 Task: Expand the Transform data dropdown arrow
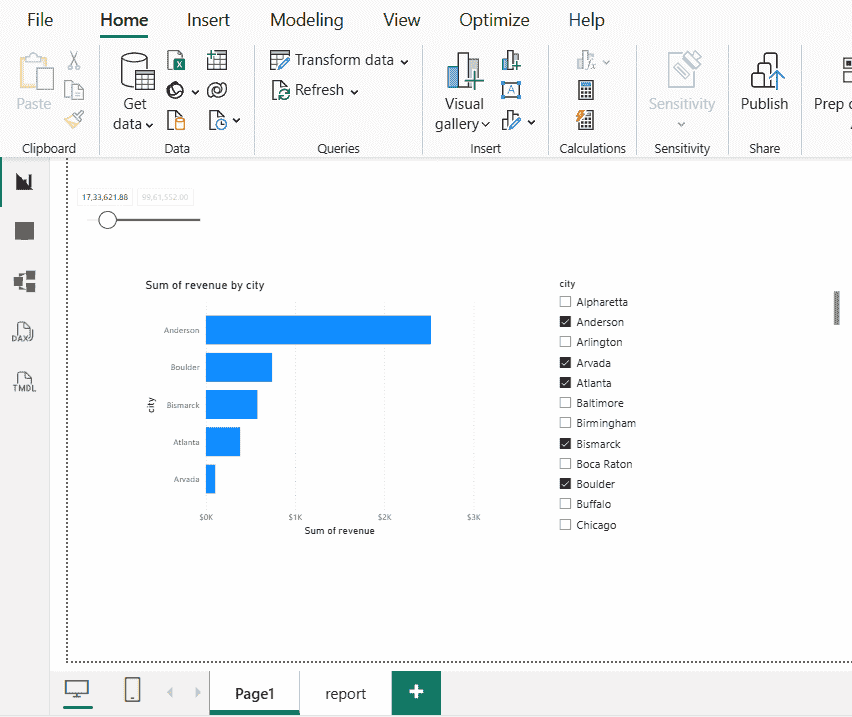[x=404, y=62]
